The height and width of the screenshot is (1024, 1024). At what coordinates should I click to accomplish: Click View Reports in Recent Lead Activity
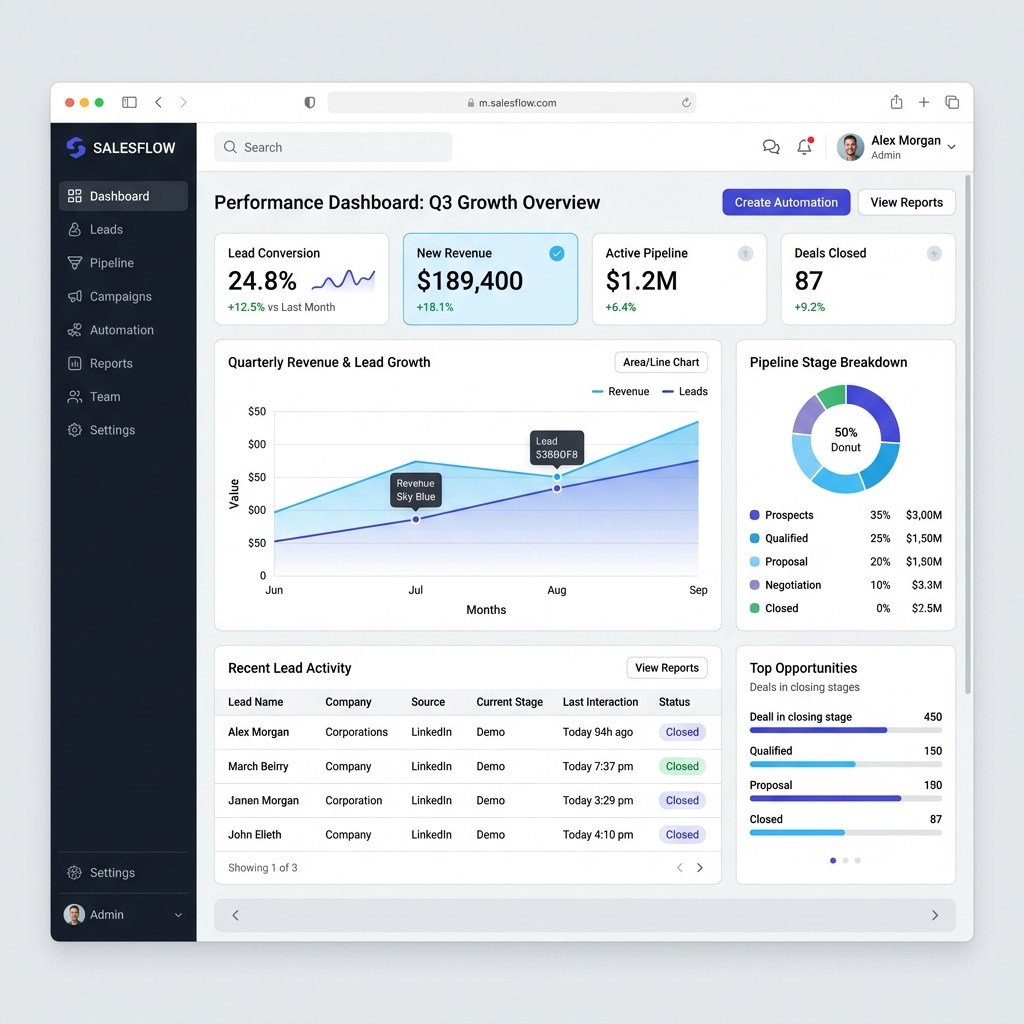(667, 667)
